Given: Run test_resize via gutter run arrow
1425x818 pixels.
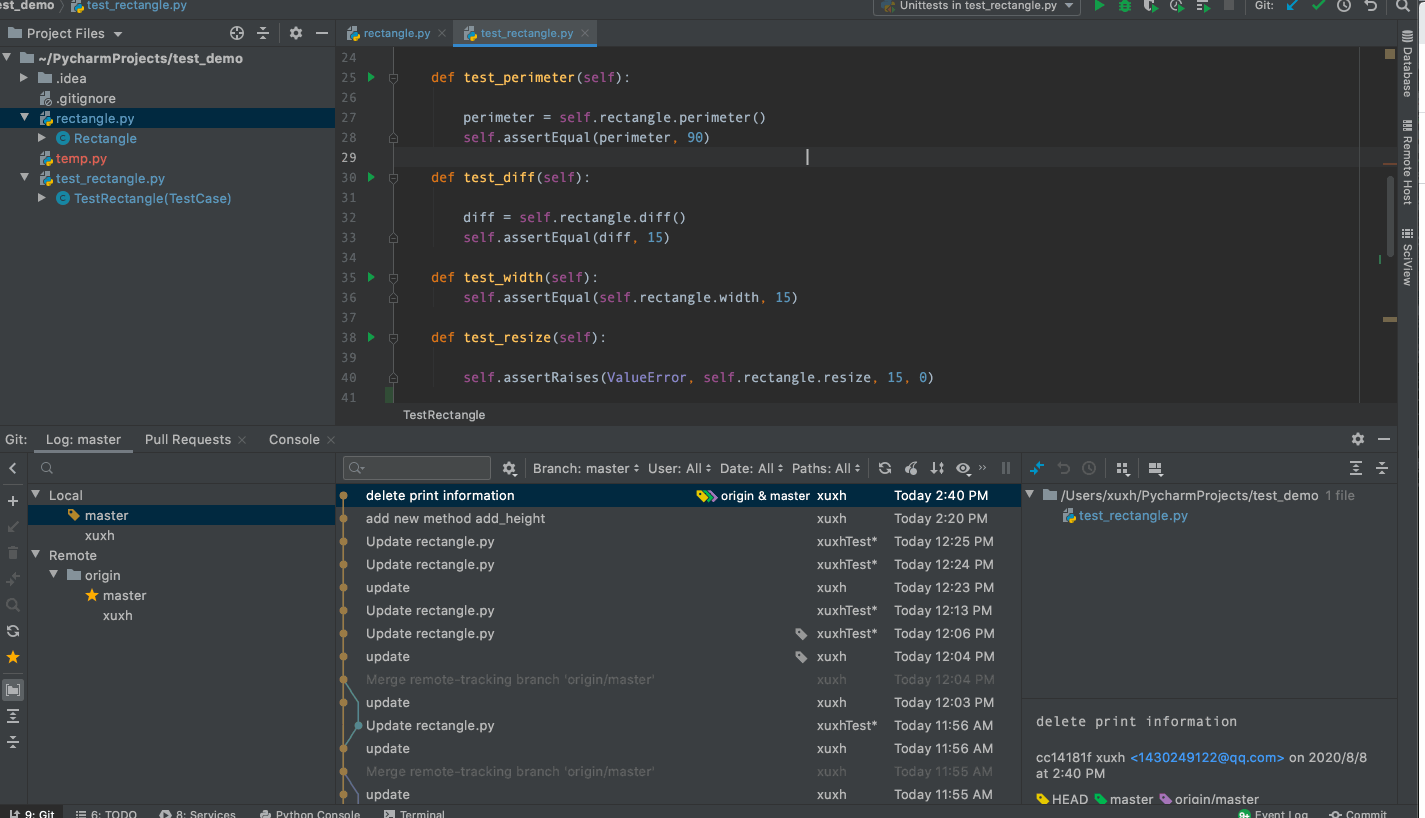Looking at the screenshot, I should pos(371,337).
